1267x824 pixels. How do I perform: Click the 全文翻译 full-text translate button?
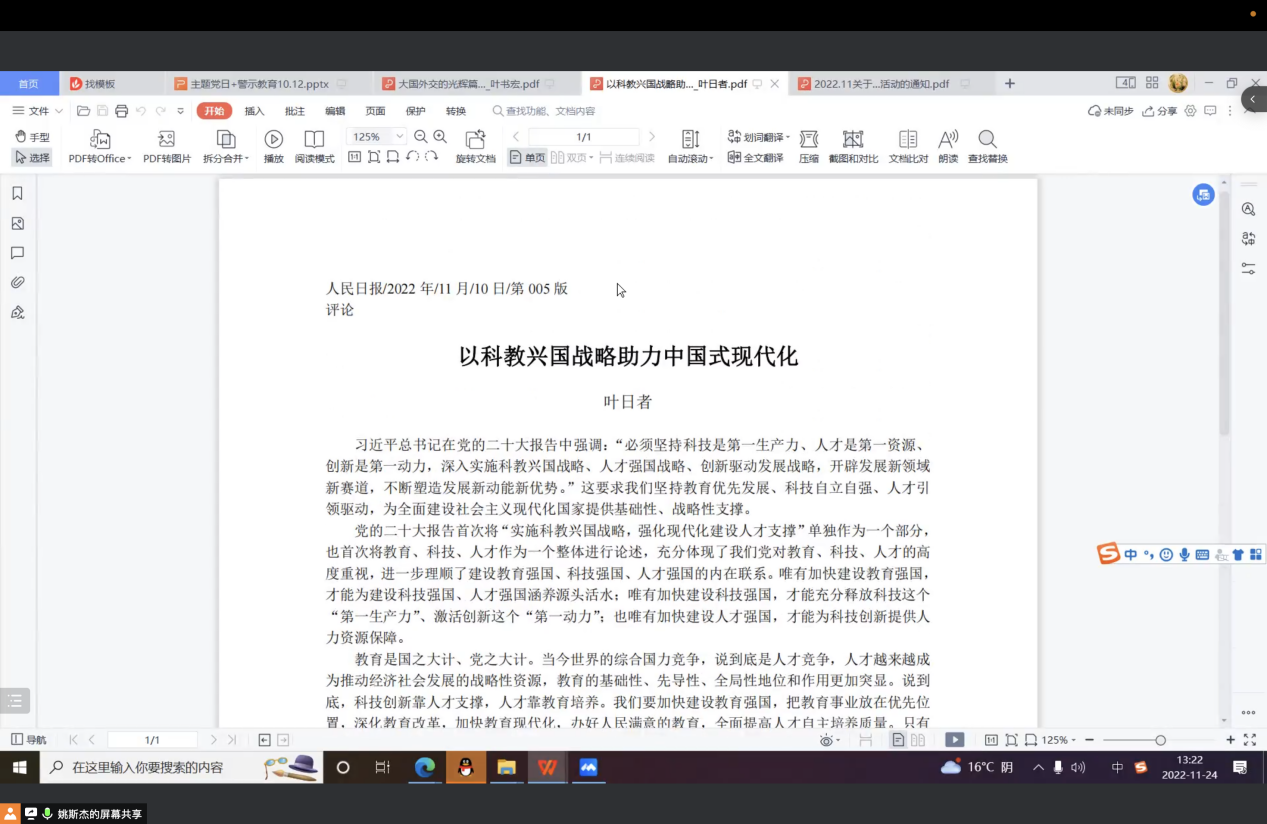(756, 158)
